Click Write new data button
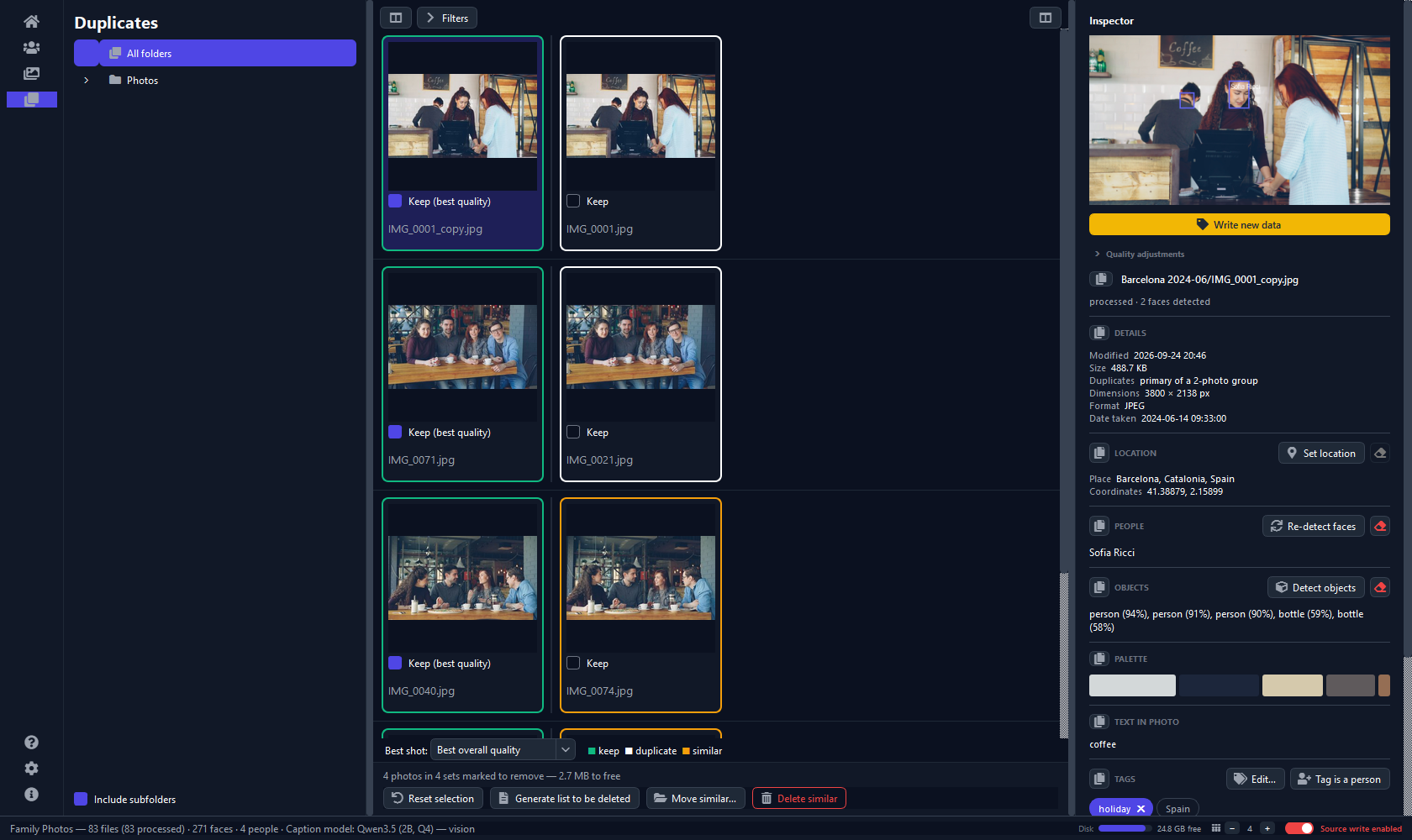1412x840 pixels. pyautogui.click(x=1240, y=224)
